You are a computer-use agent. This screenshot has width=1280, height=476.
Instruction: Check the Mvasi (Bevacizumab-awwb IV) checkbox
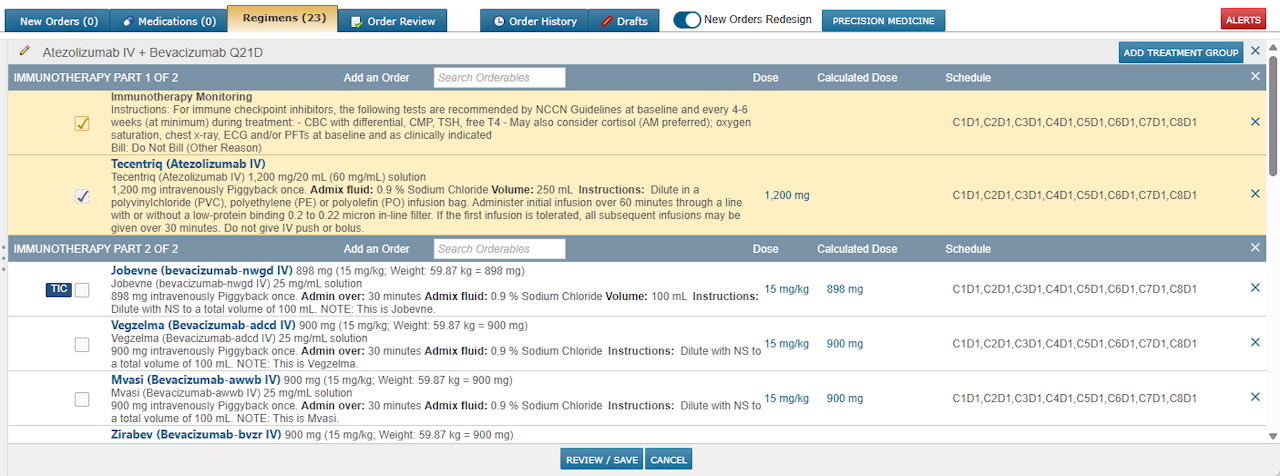pos(82,399)
